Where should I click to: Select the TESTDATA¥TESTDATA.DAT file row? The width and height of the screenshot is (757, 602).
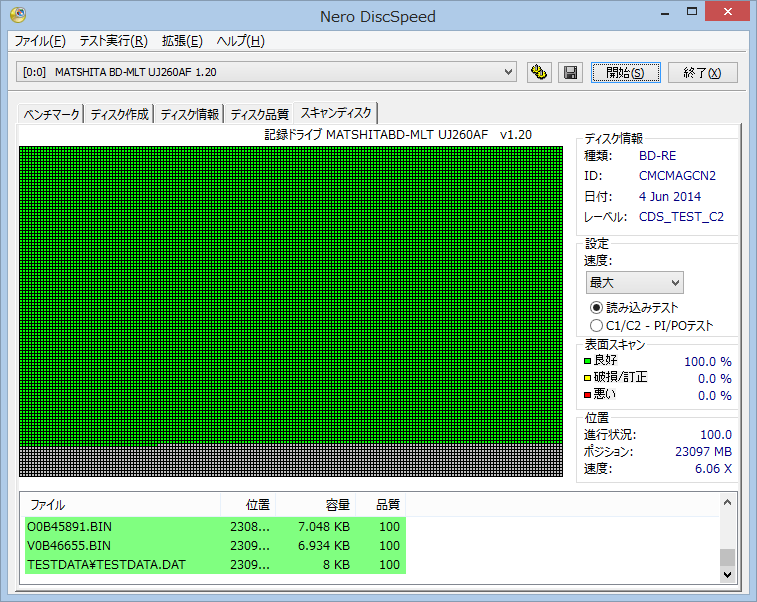tap(215, 564)
